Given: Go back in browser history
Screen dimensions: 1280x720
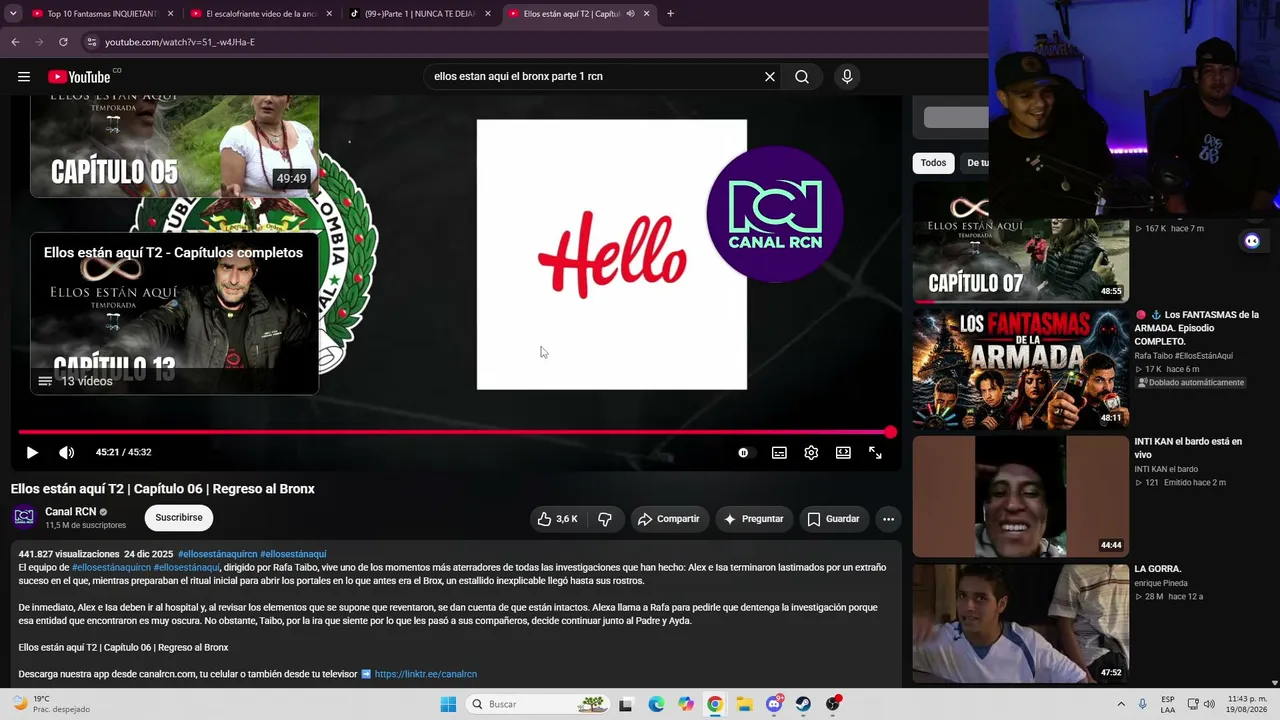Looking at the screenshot, I should 15,42.
